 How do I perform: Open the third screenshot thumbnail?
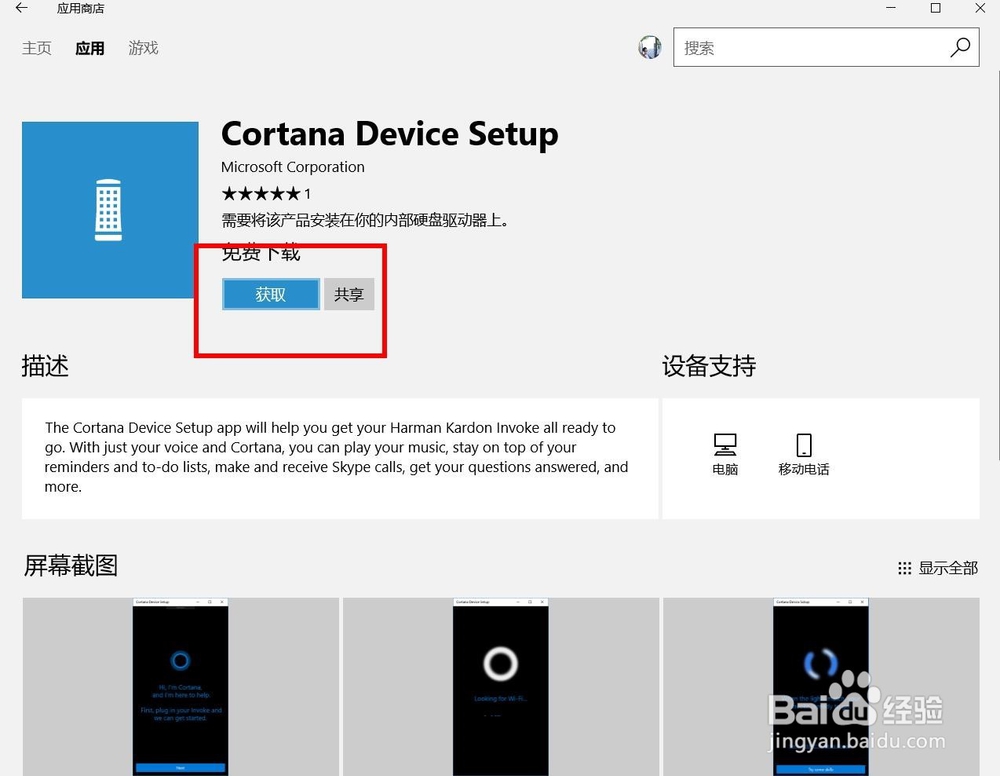pyautogui.click(x=821, y=687)
